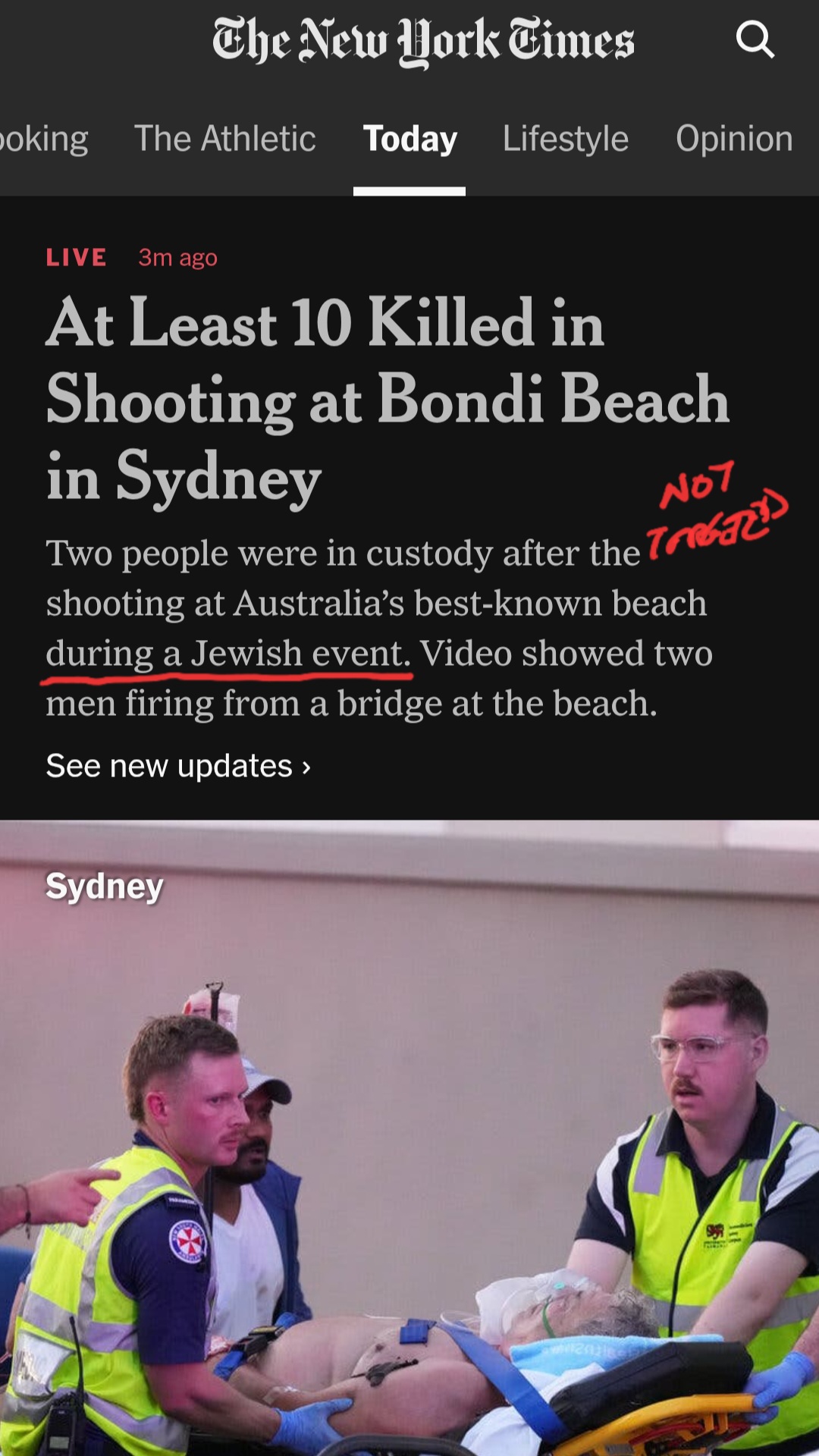Tap The New York Times logo
The width and height of the screenshot is (819, 1456).
[423, 41]
